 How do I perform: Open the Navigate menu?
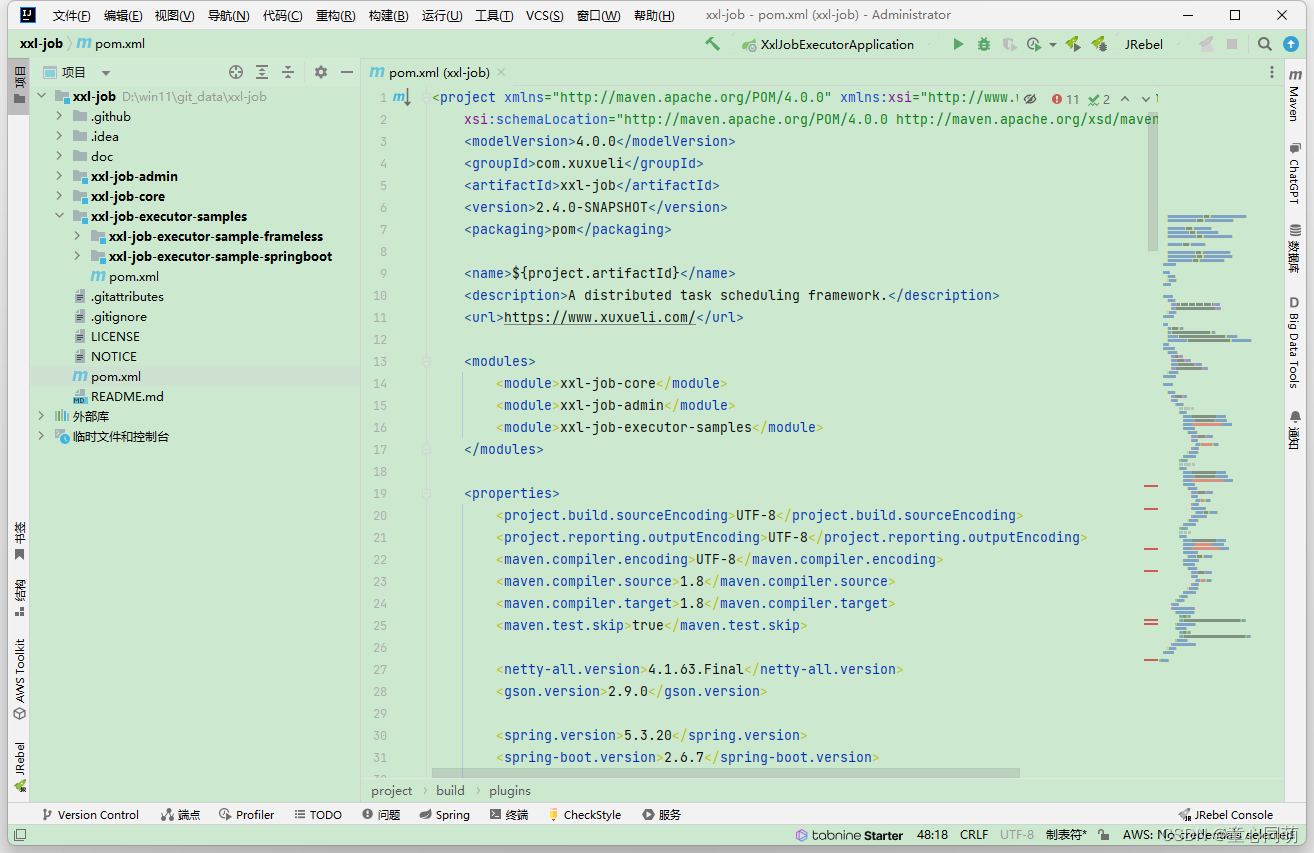pyautogui.click(x=228, y=15)
